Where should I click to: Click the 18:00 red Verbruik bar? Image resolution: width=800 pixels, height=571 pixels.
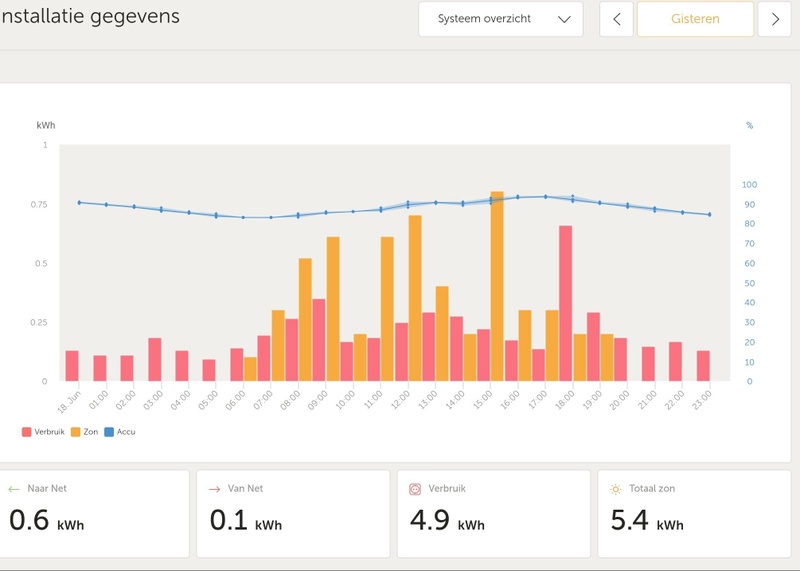(565, 303)
